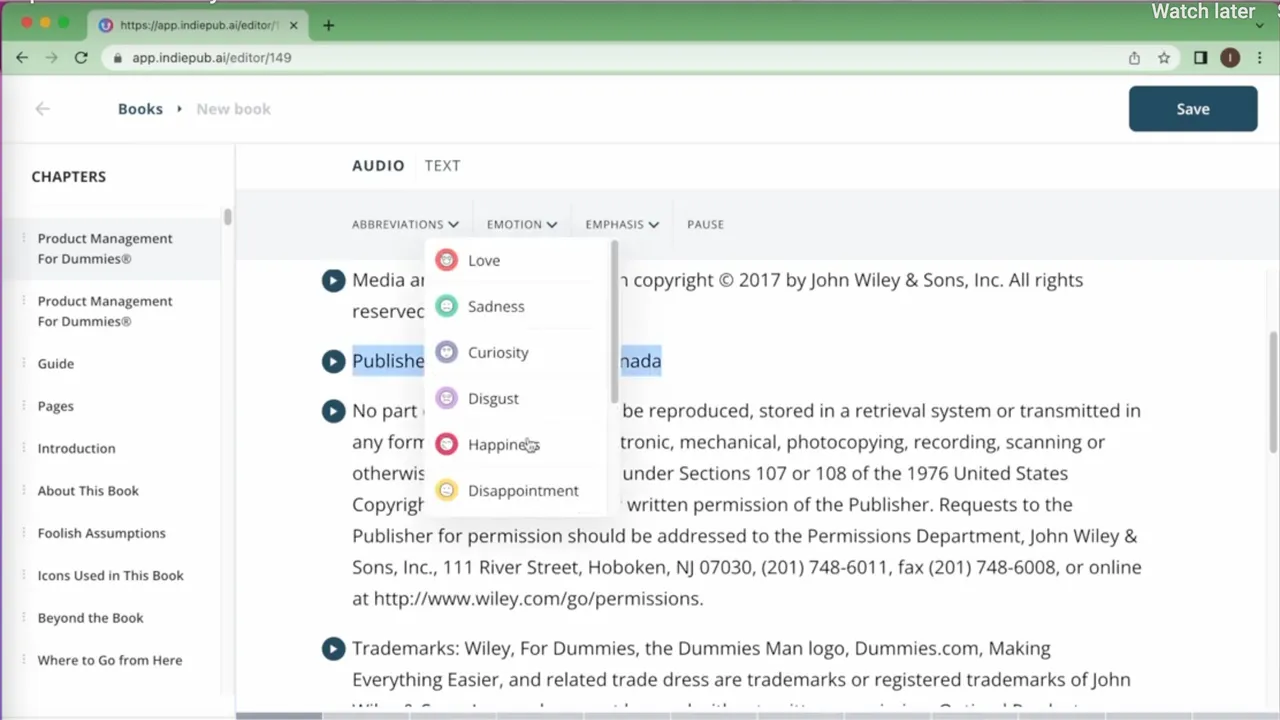
Task: Select the Love emotion icon
Action: pyautogui.click(x=447, y=260)
